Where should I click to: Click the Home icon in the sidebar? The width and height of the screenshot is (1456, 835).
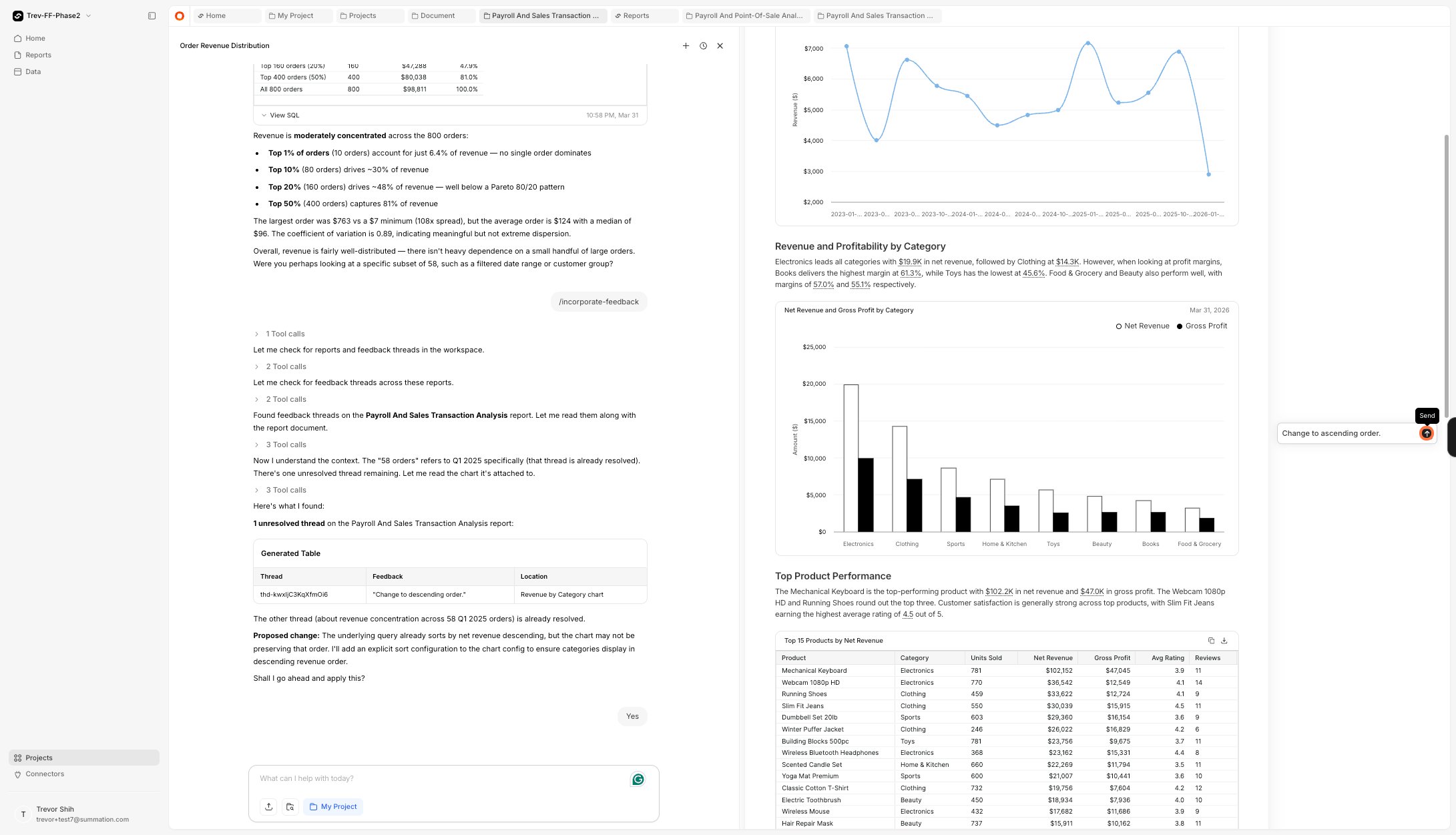[x=17, y=38]
